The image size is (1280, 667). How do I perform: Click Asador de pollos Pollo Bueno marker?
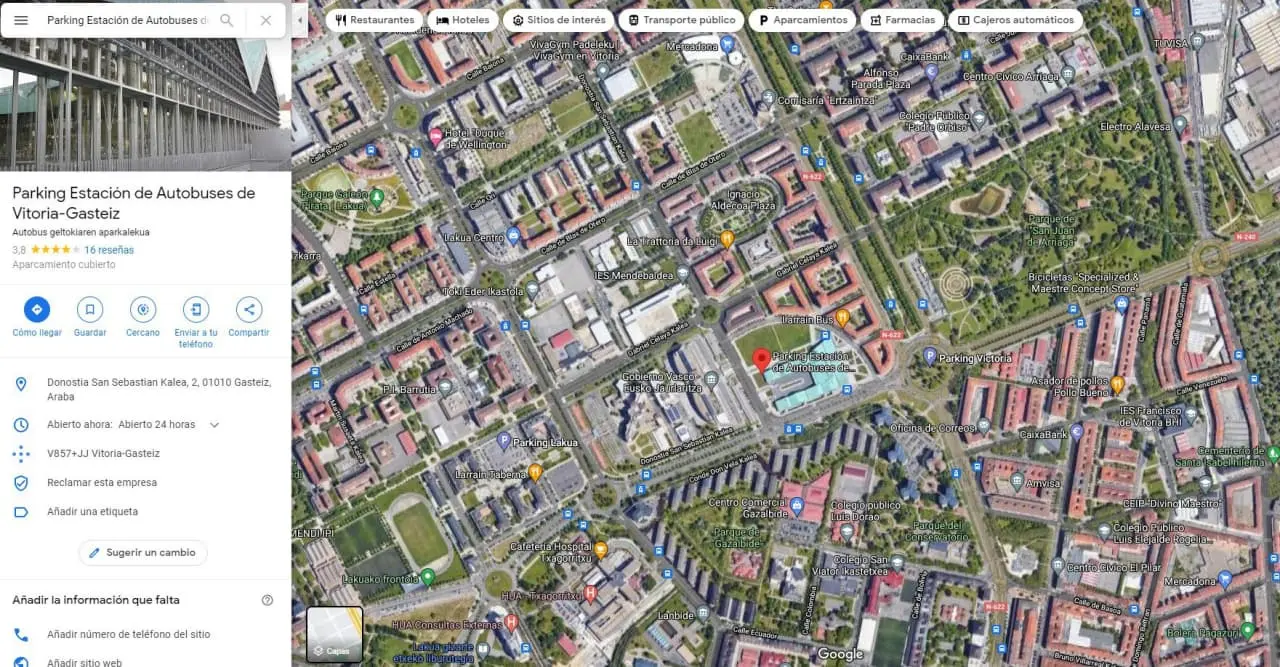click(1117, 383)
